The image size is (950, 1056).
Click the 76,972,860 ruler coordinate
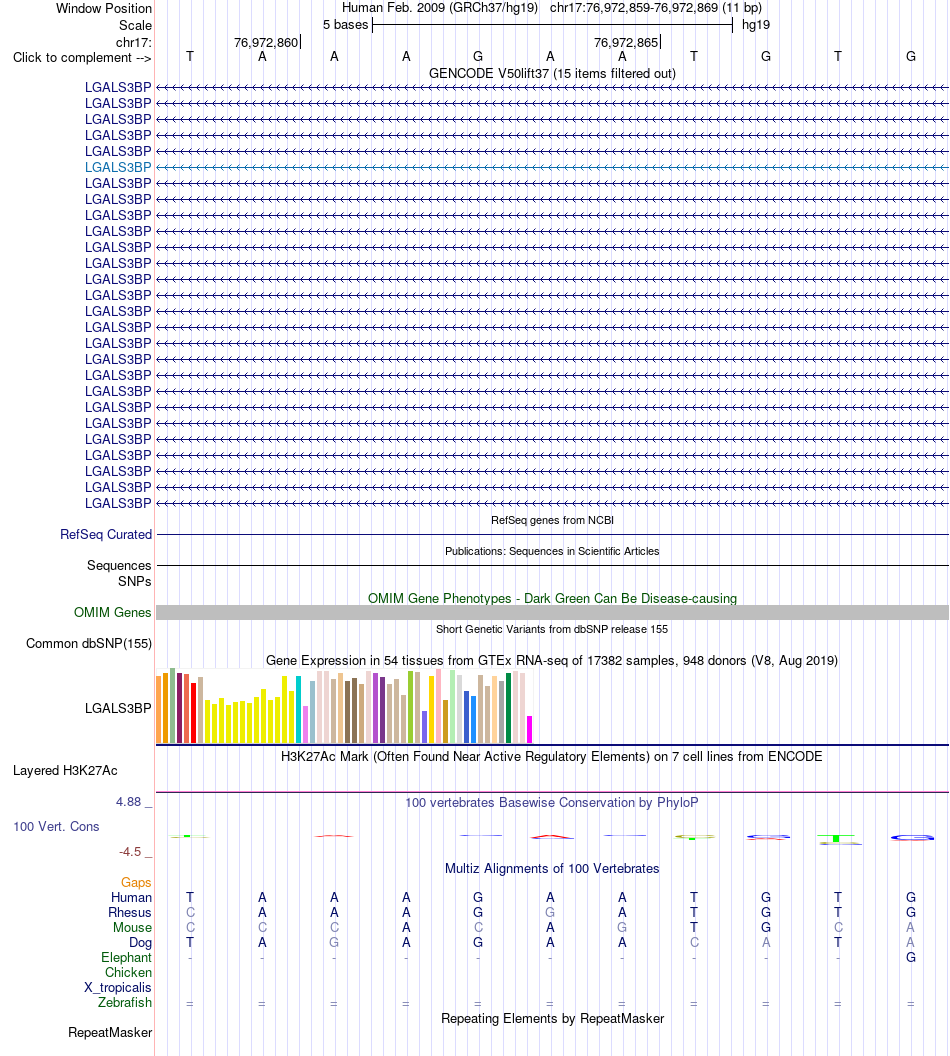point(265,42)
